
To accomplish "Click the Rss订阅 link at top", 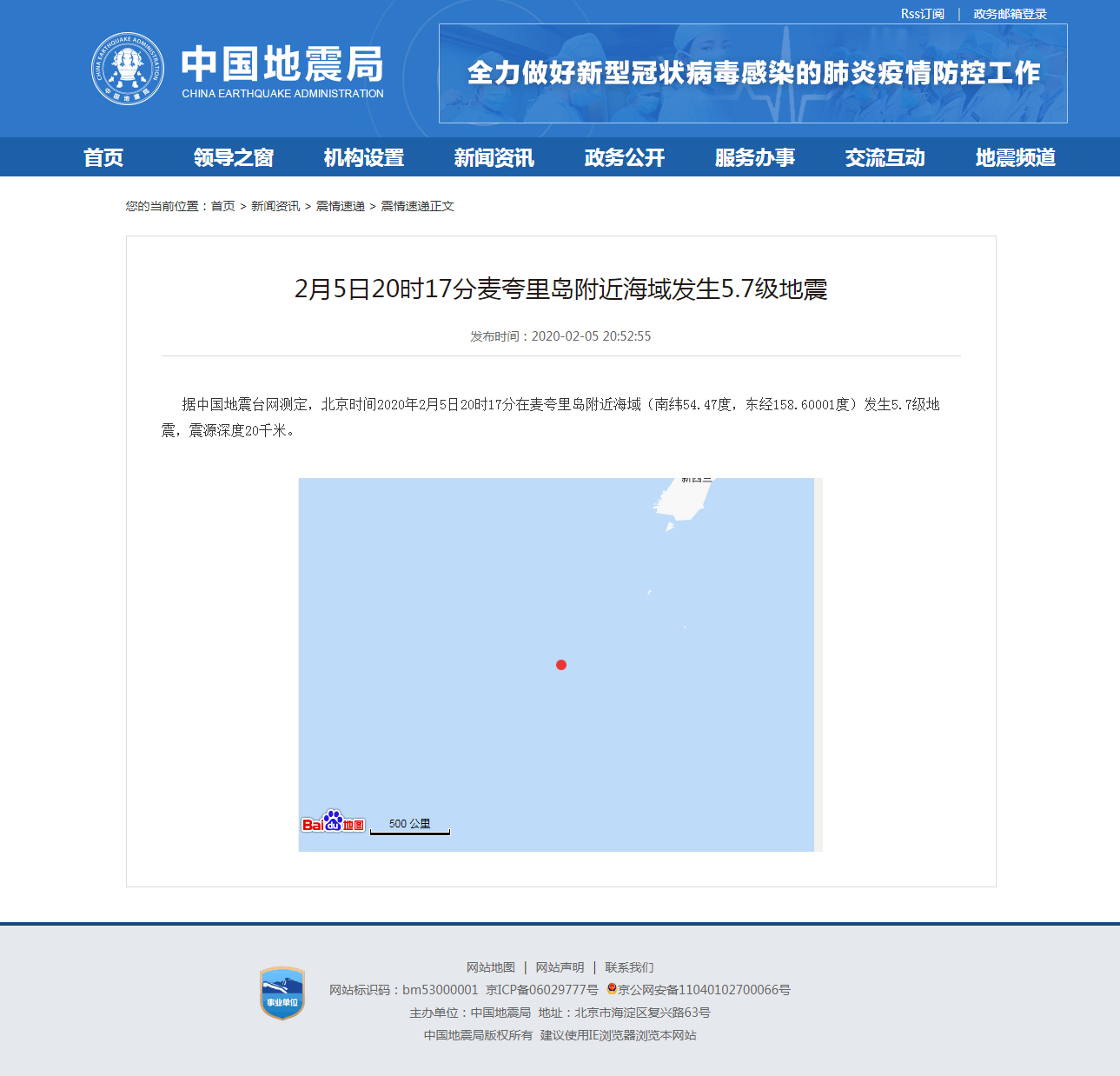I will tap(922, 14).
